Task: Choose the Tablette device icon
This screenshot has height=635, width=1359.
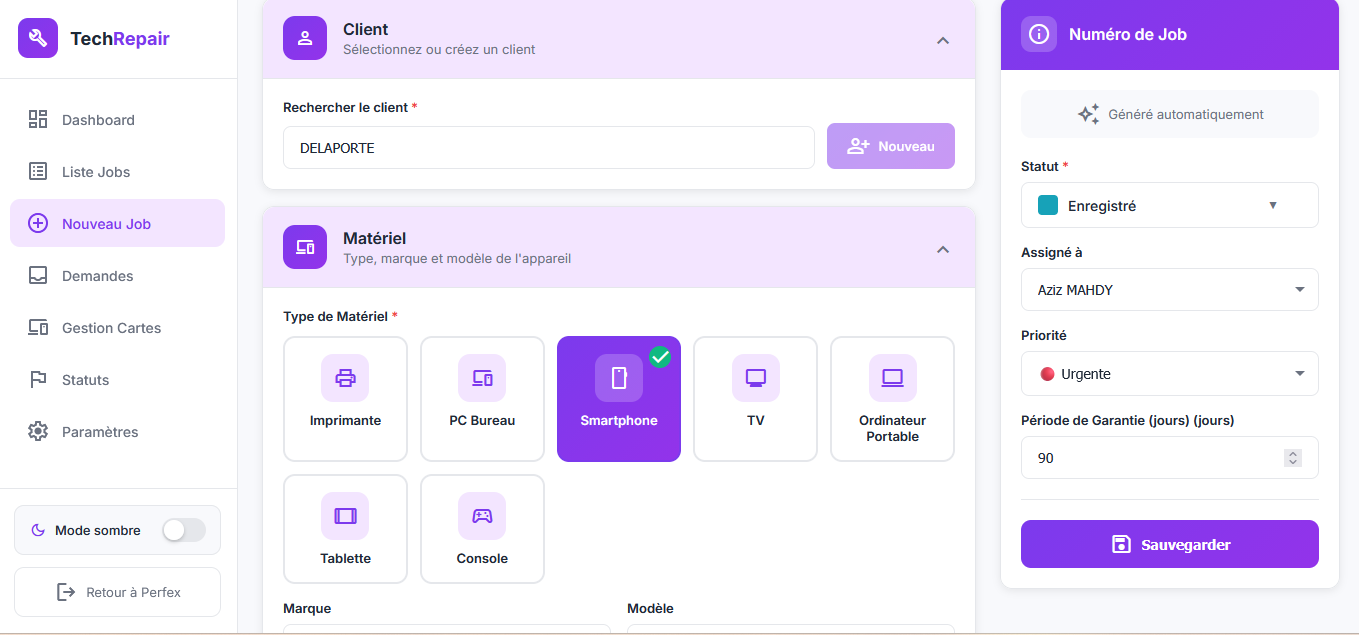Action: [x=345, y=517]
